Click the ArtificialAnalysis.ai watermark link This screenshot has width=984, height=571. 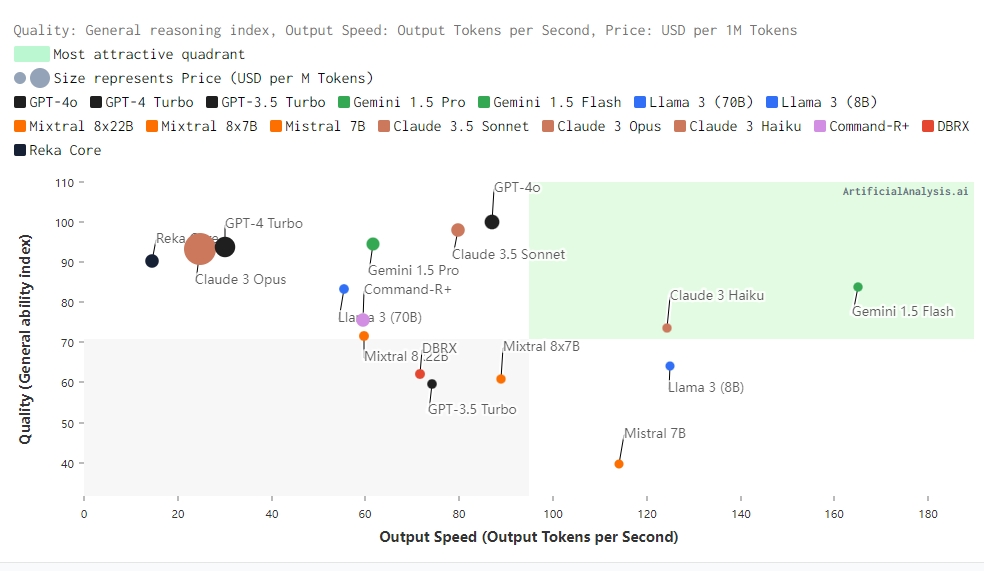[x=904, y=191]
